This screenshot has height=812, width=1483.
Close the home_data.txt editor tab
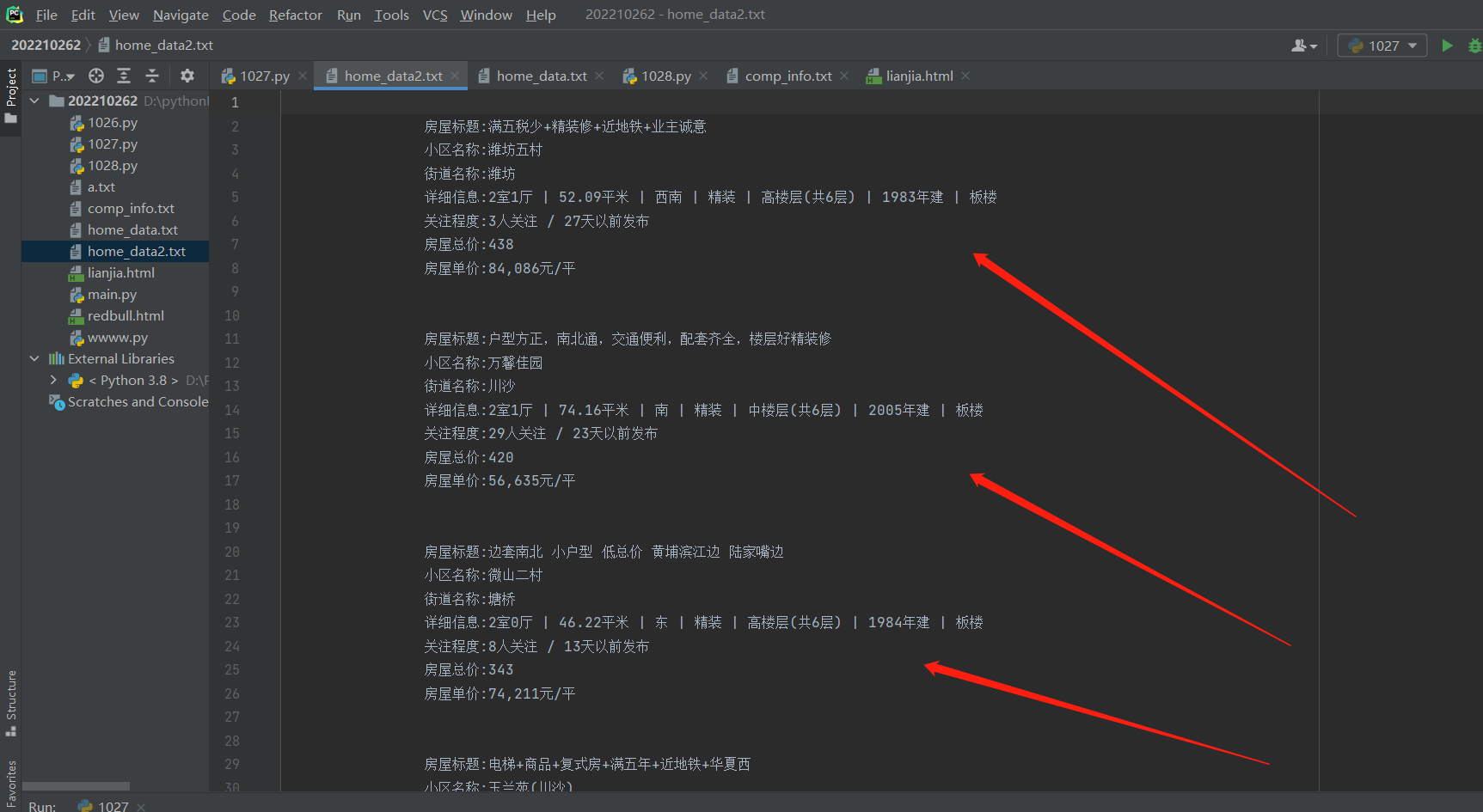point(599,76)
